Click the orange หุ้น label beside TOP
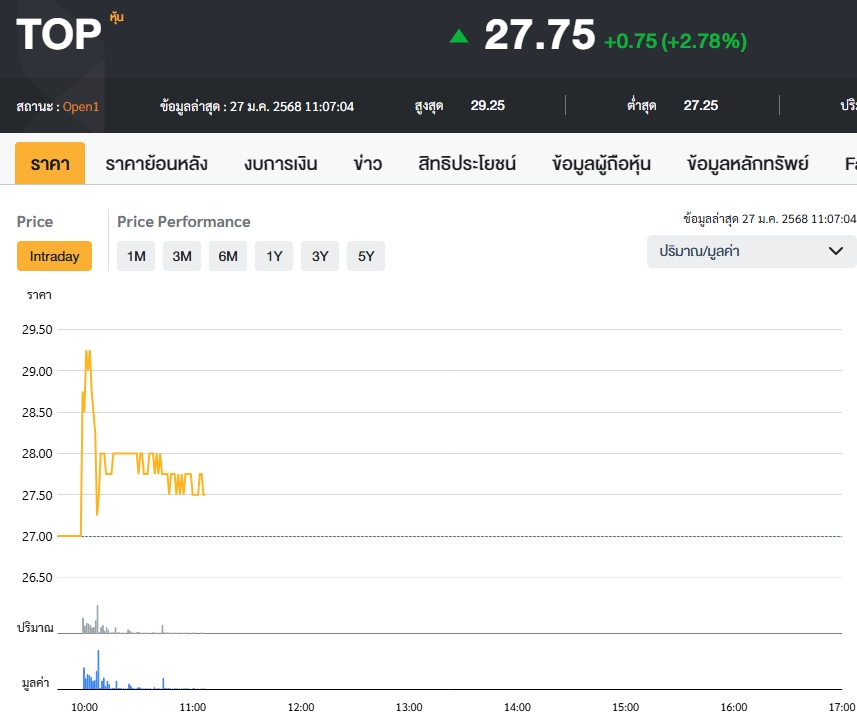Screen dimensions: 857x727 click(x=117, y=17)
